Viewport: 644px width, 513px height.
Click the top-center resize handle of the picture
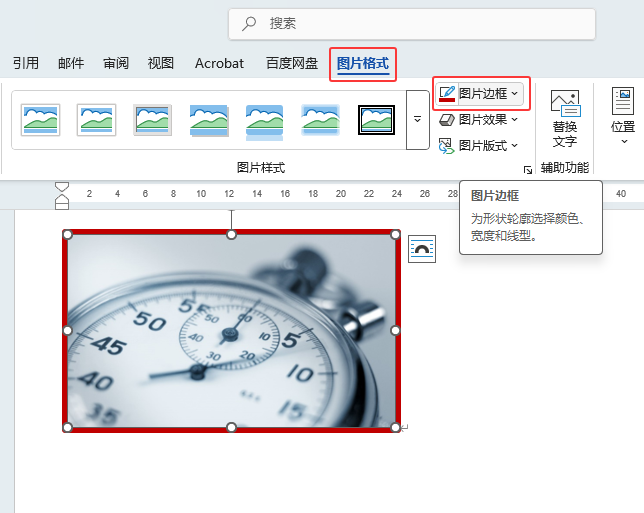231,235
